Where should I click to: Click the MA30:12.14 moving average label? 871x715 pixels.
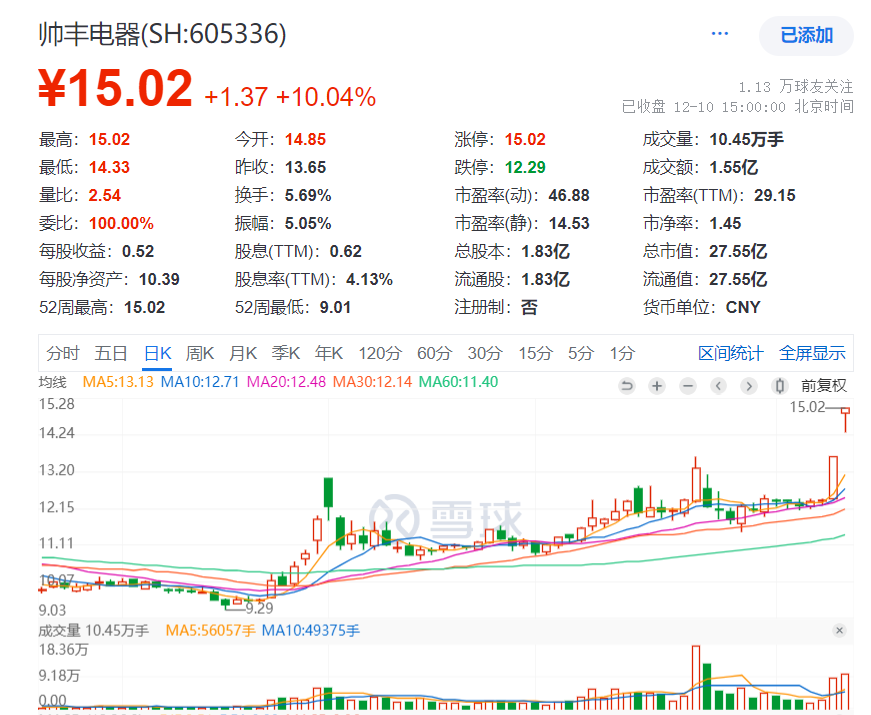(372, 382)
